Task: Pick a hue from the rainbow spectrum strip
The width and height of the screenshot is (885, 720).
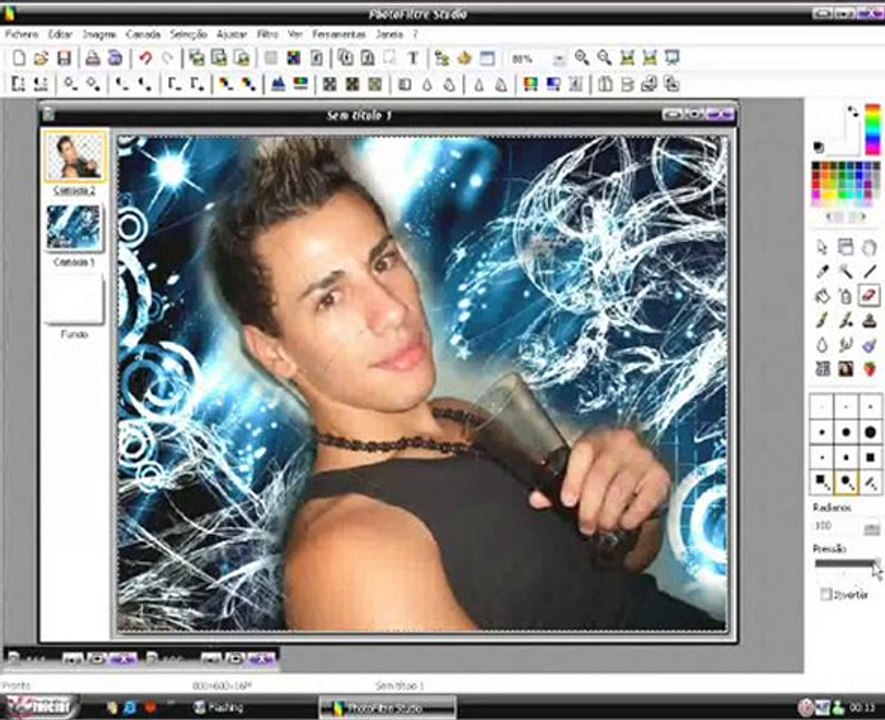Action: [873, 129]
